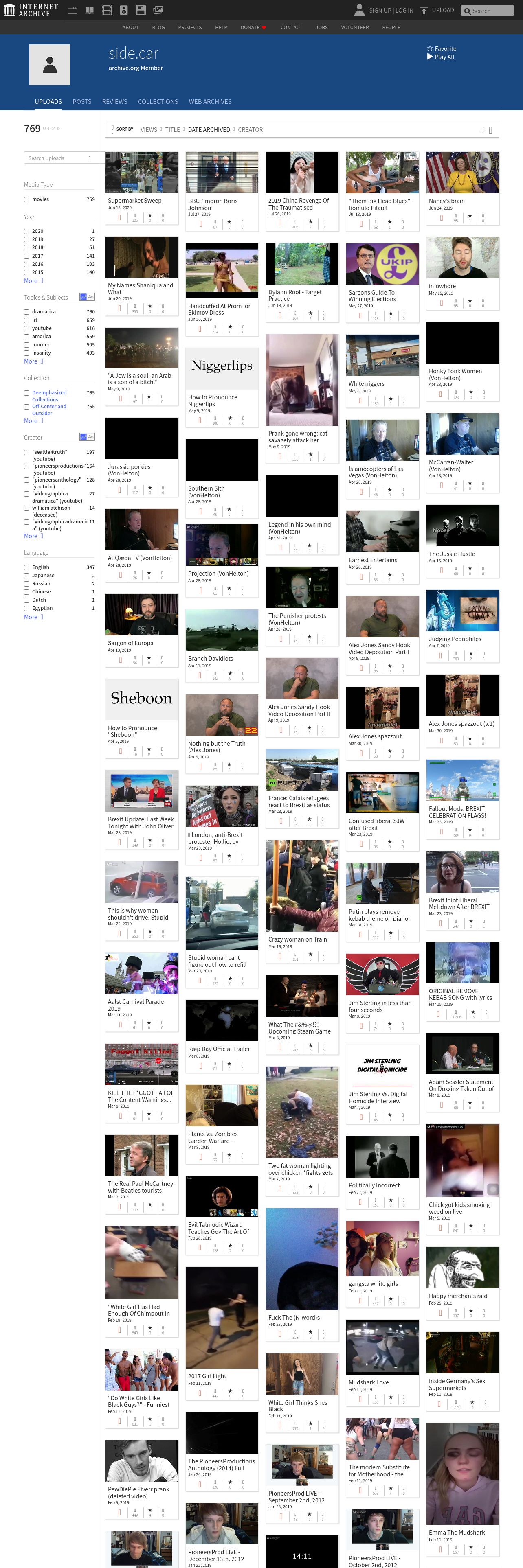
Task: Open the Supermarket Sweep title link
Action: (x=134, y=200)
